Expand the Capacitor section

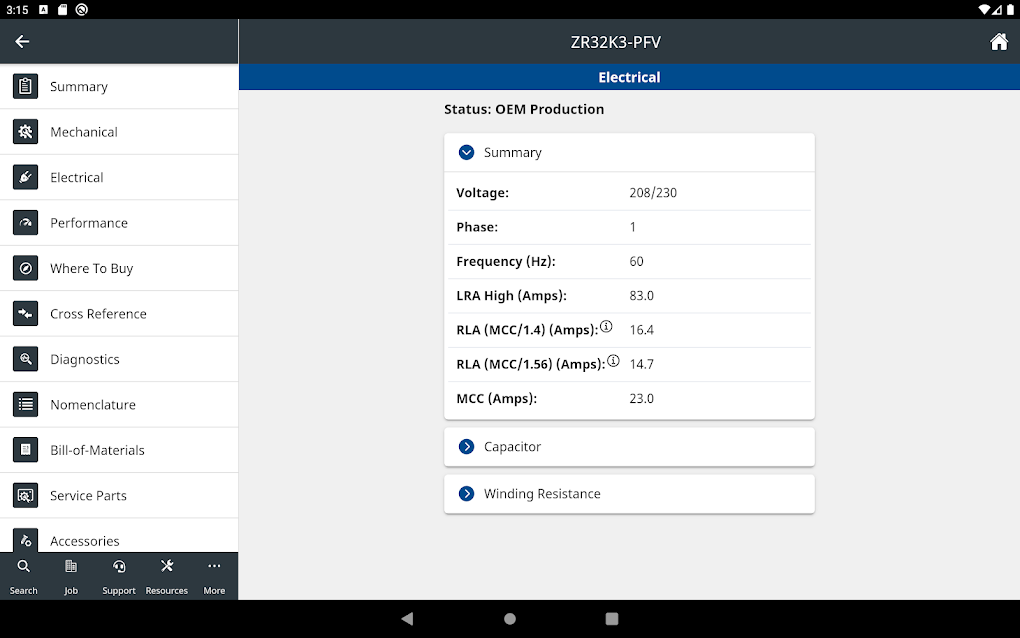pos(629,447)
